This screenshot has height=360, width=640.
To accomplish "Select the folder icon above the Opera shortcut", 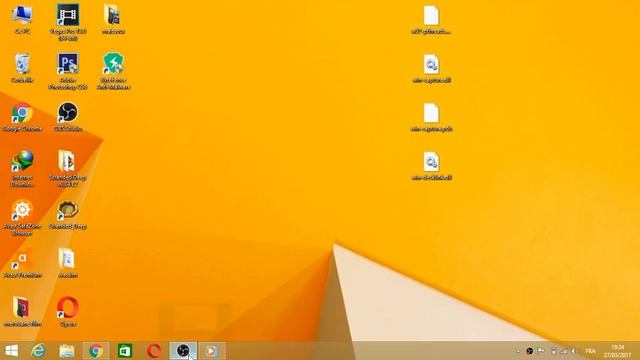I will point(66,259).
